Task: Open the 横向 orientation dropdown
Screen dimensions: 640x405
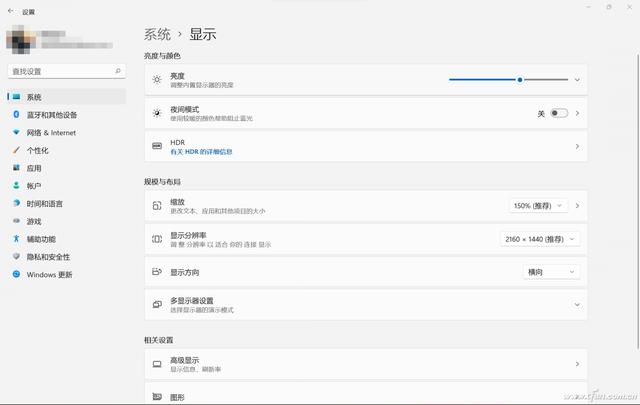Action: [x=551, y=272]
